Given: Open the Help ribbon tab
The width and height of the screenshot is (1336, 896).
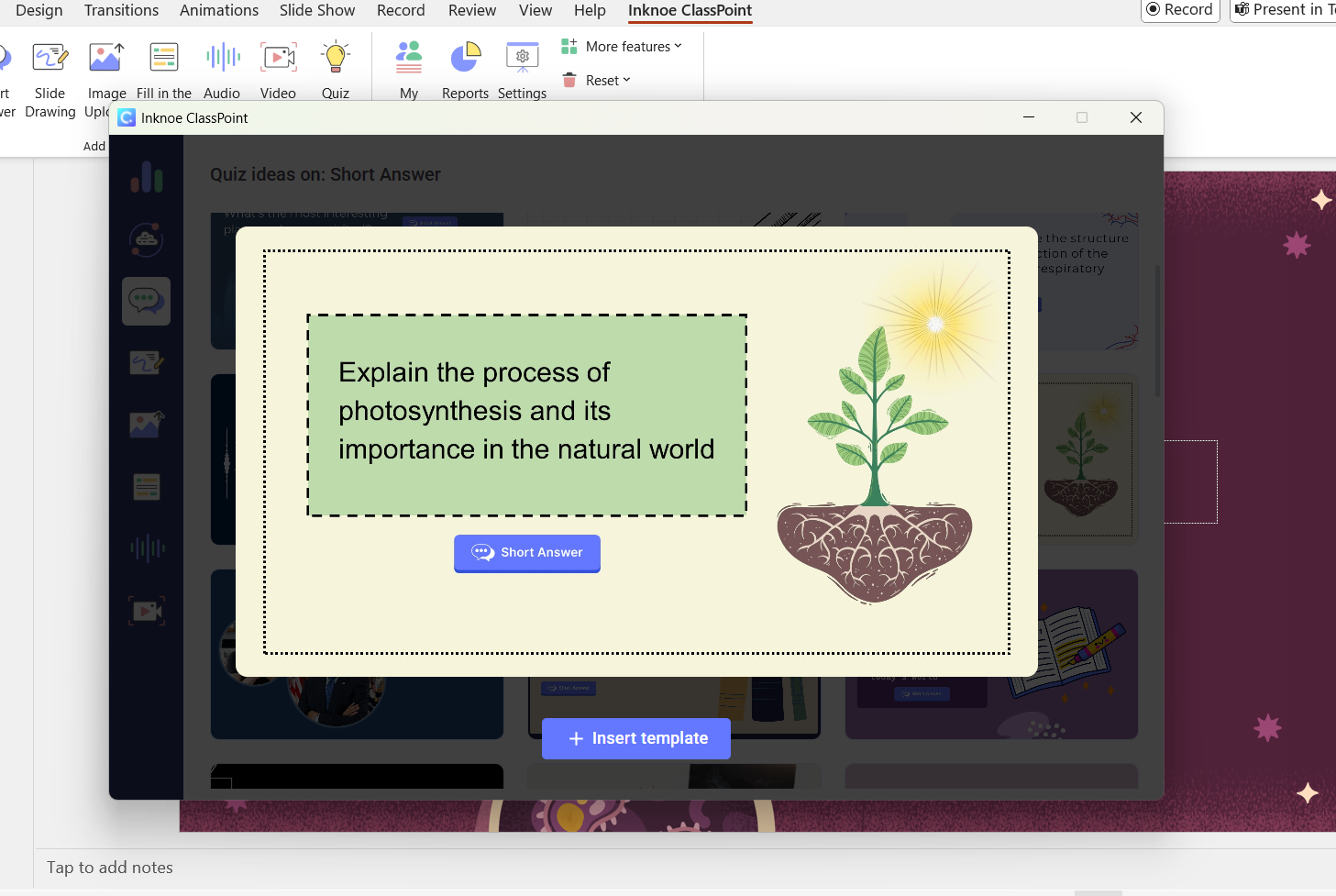Looking at the screenshot, I should (590, 10).
